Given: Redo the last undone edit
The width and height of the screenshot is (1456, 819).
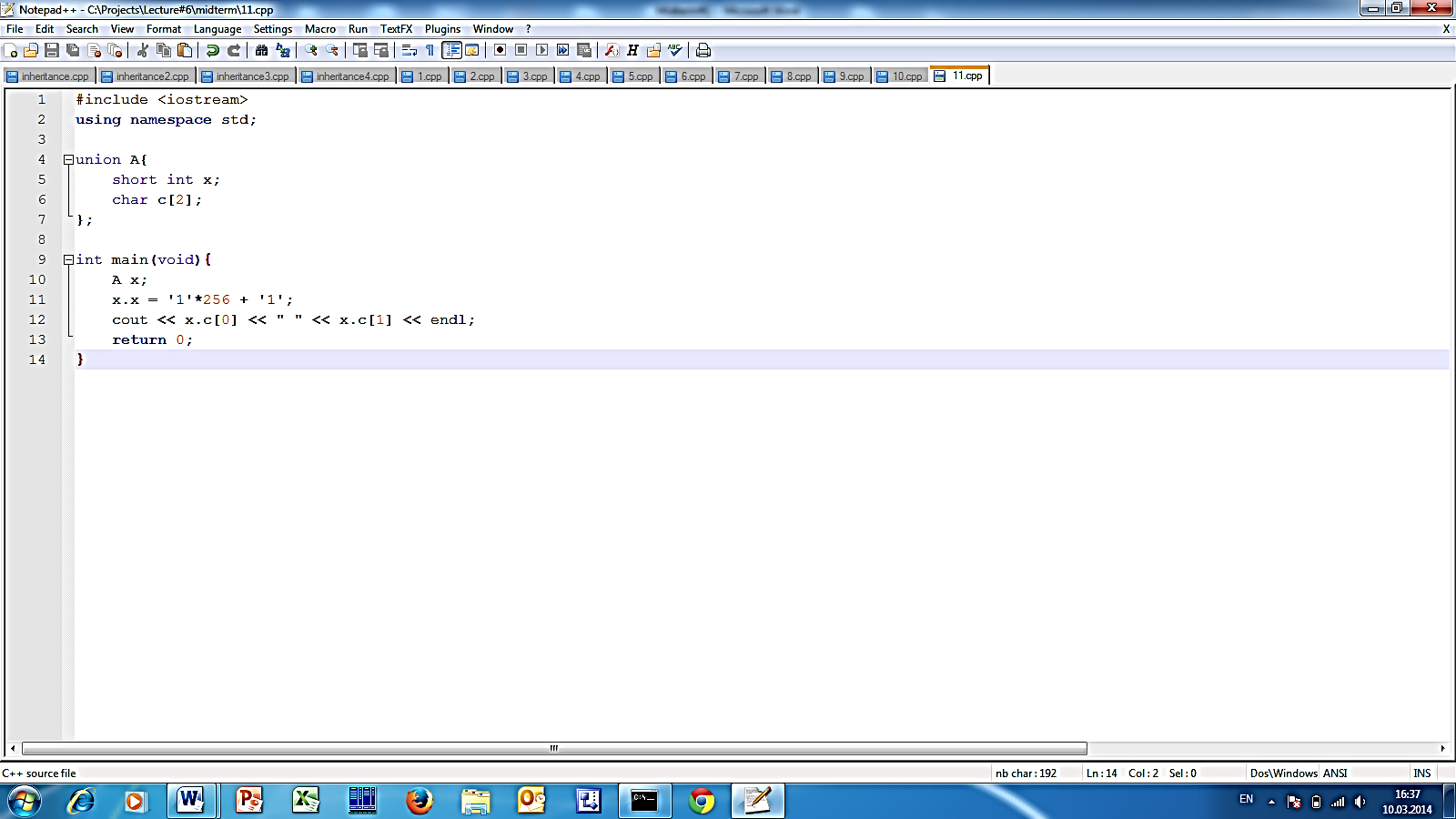Looking at the screenshot, I should click(x=234, y=51).
